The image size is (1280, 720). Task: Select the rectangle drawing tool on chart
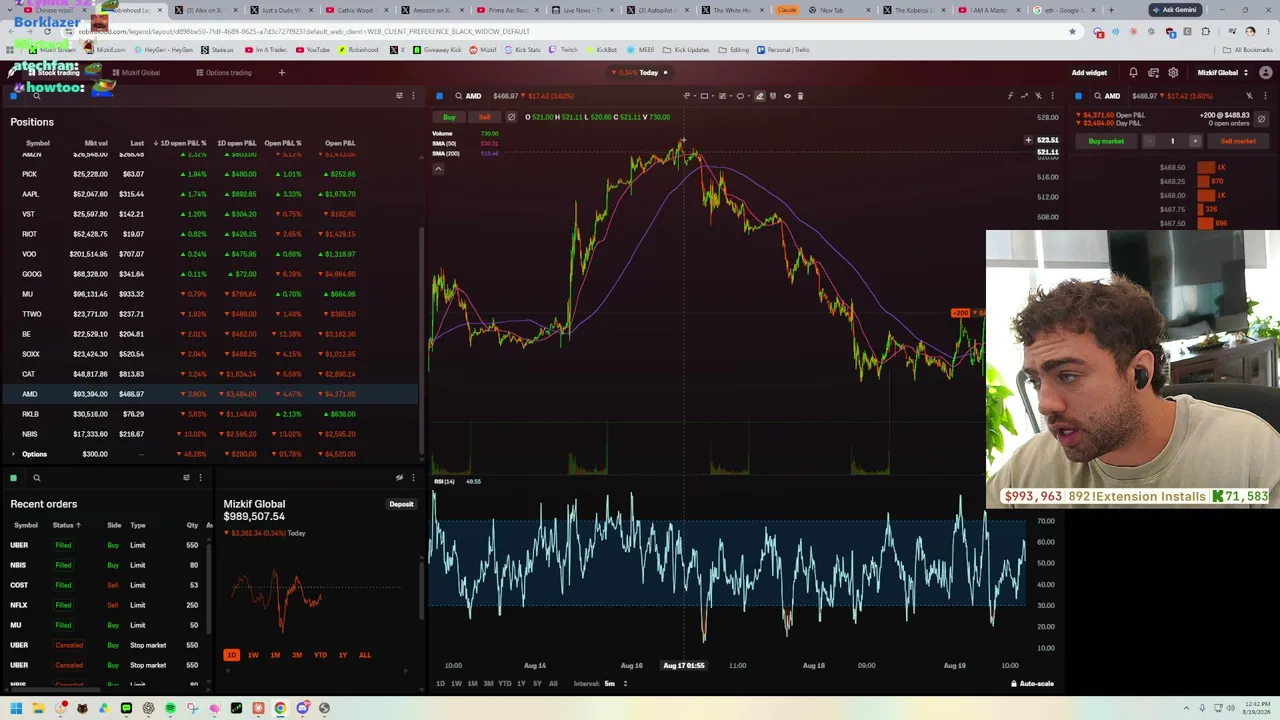[704, 96]
